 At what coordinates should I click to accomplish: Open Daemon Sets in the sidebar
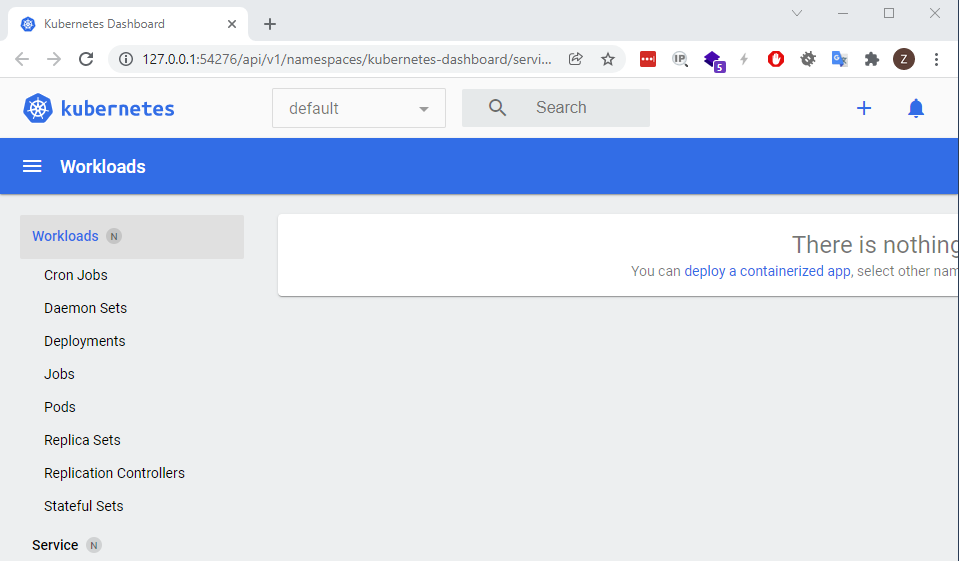[x=86, y=308]
